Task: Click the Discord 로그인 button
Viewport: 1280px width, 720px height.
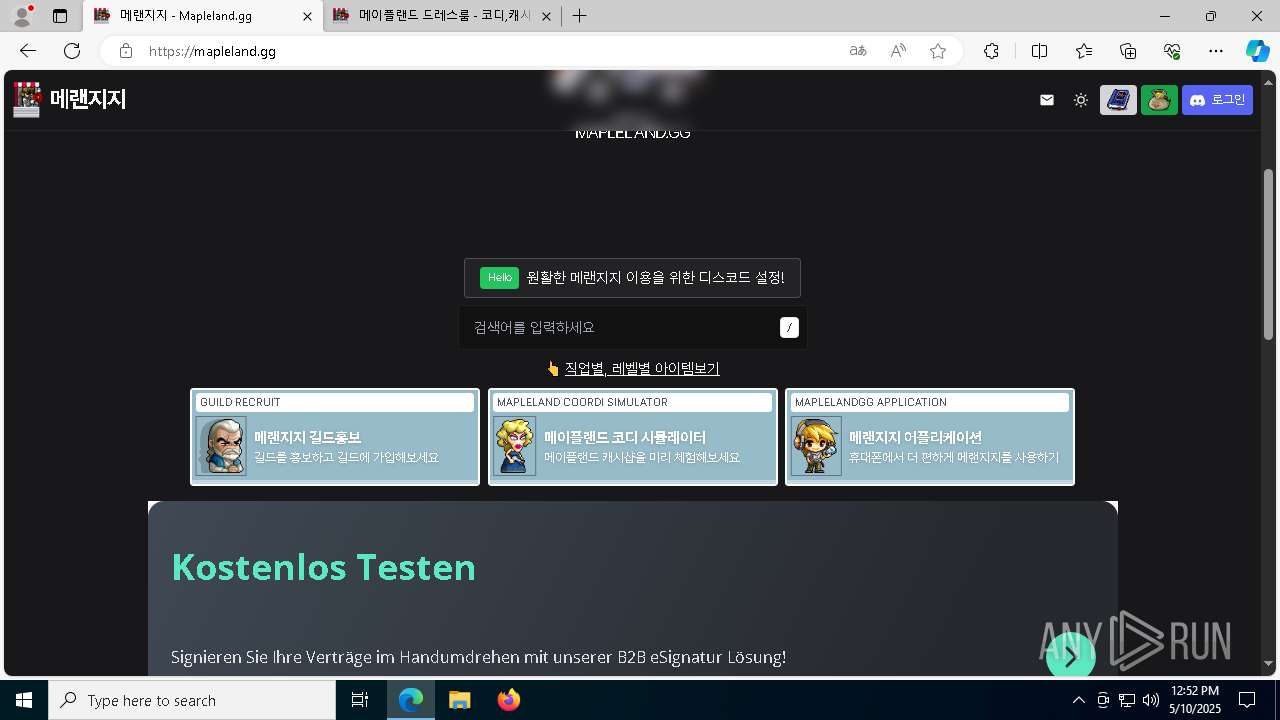Action: click(1217, 100)
